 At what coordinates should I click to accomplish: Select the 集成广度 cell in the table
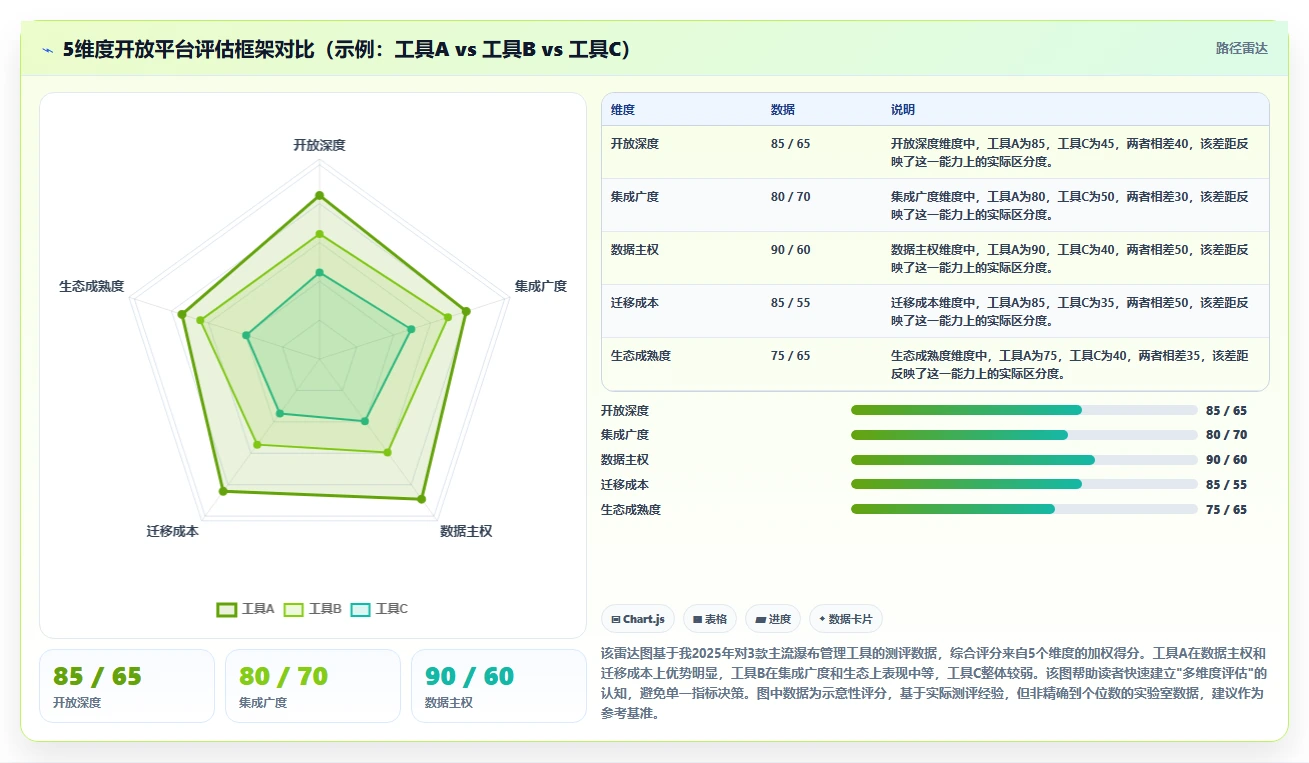point(635,197)
